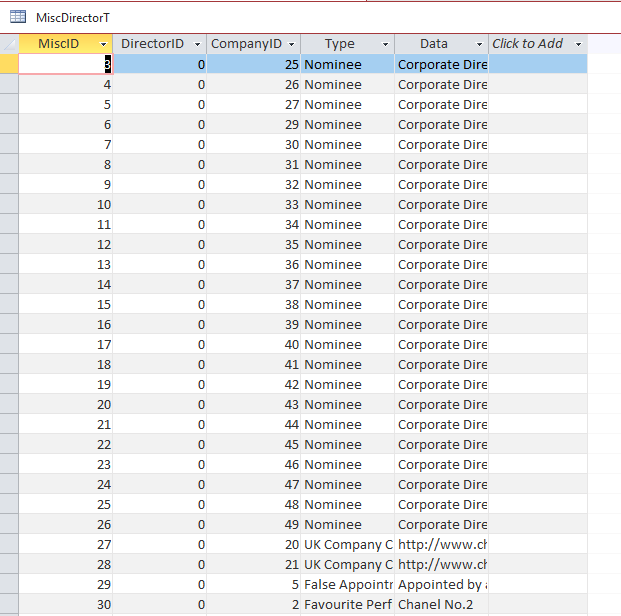
Task: Open the Type column dropdown arrow
Action: pos(385,44)
